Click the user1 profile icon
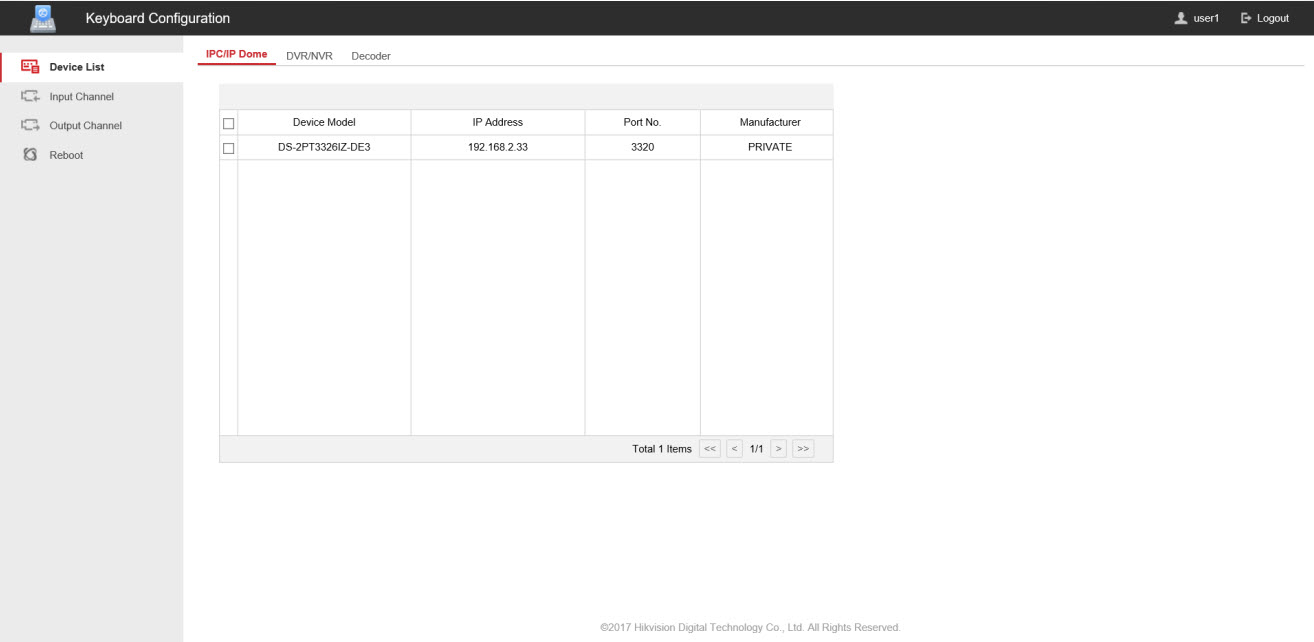Screen dimensions: 1314x642 pos(1181,18)
